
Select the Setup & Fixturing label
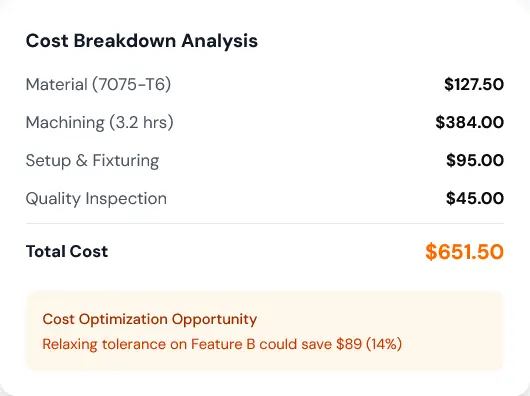(92, 160)
